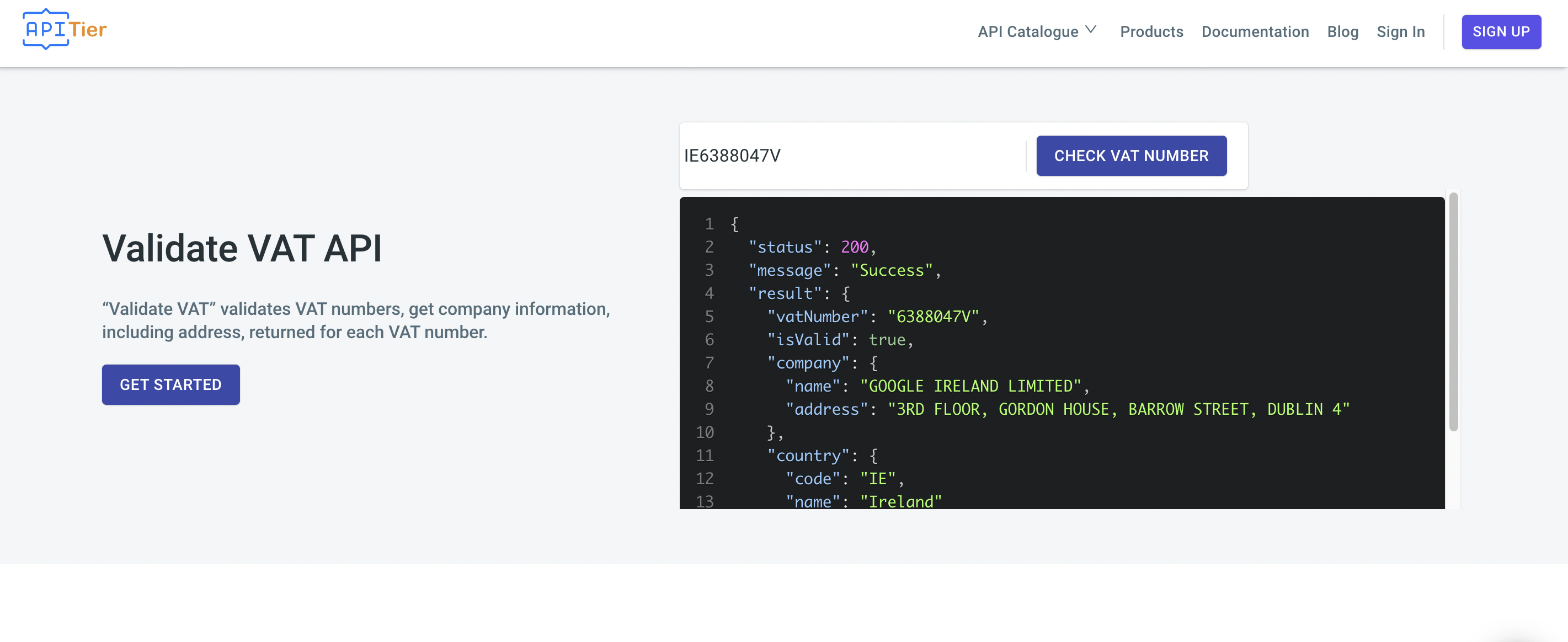This screenshot has height=642, width=1568.
Task: Click the "code": "IE" line
Action: (845, 478)
